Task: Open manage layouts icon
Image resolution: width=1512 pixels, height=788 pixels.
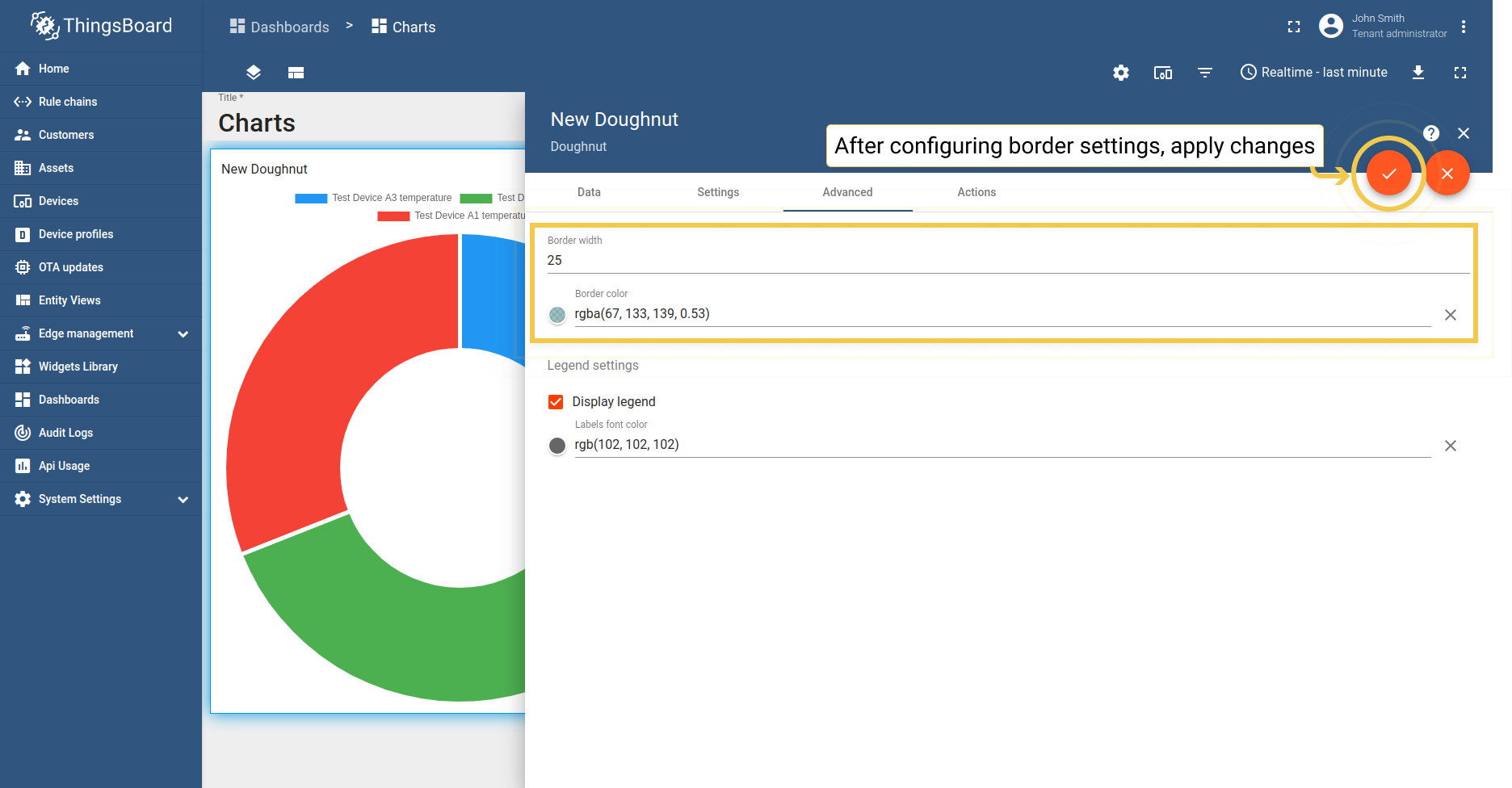Action: (x=296, y=73)
